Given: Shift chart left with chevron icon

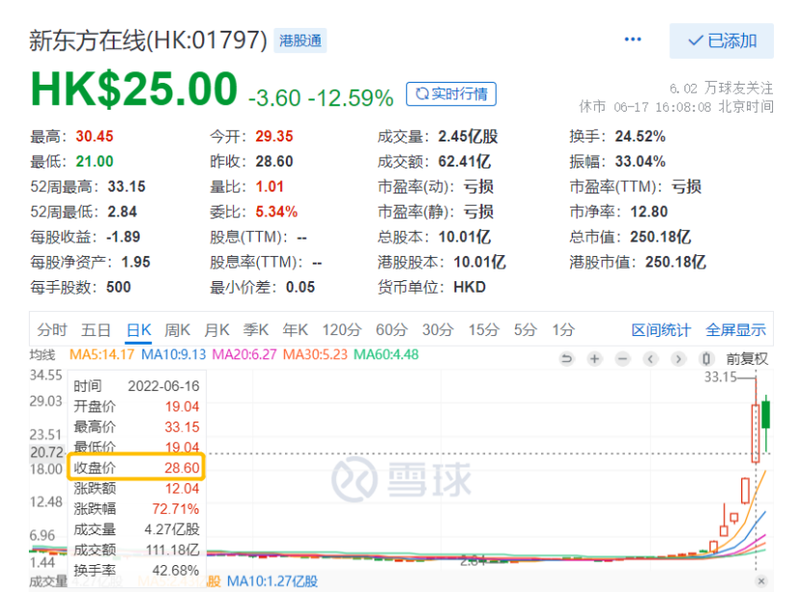Looking at the screenshot, I should [x=651, y=359].
